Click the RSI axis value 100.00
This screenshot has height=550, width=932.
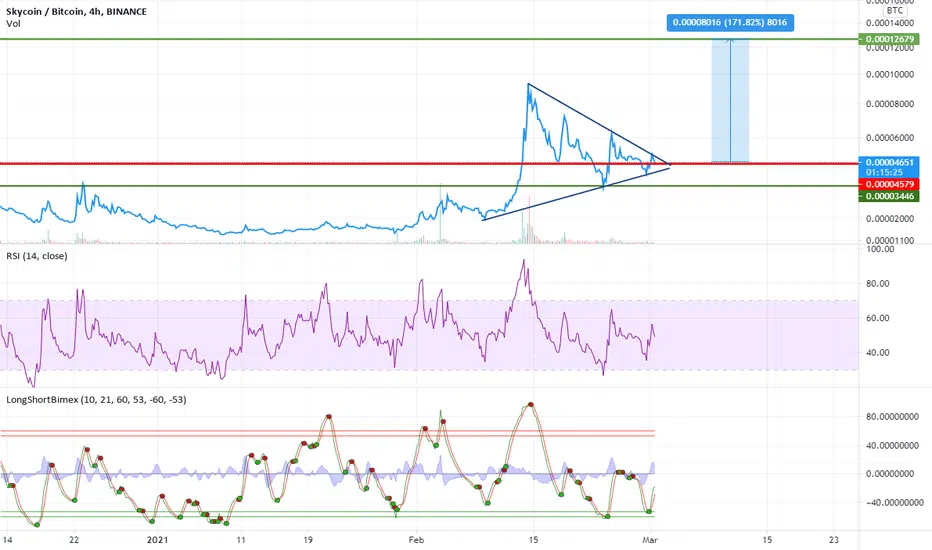(880, 249)
